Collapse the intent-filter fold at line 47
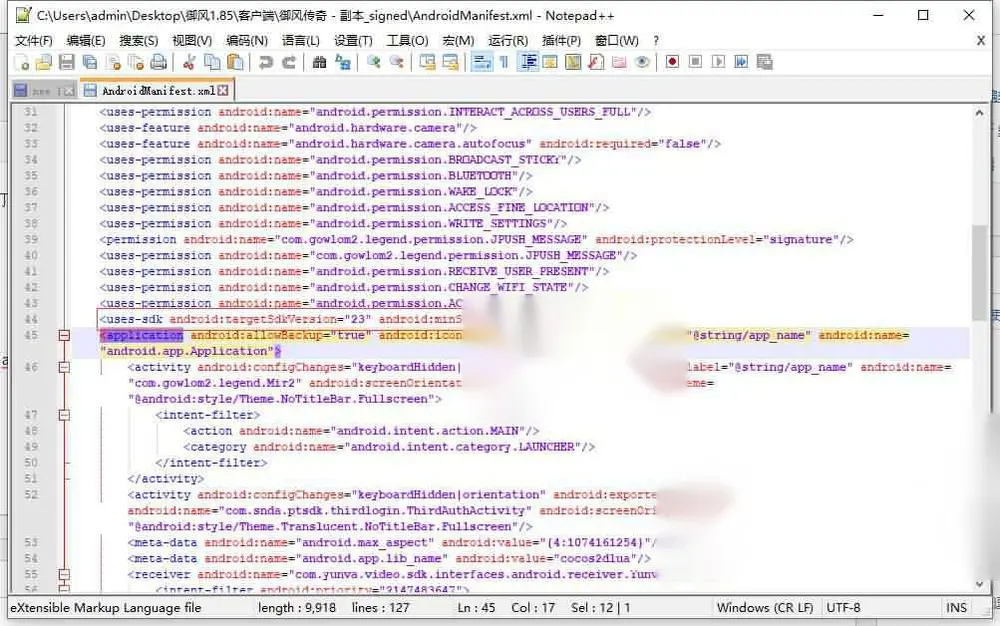 pyautogui.click(x=64, y=415)
